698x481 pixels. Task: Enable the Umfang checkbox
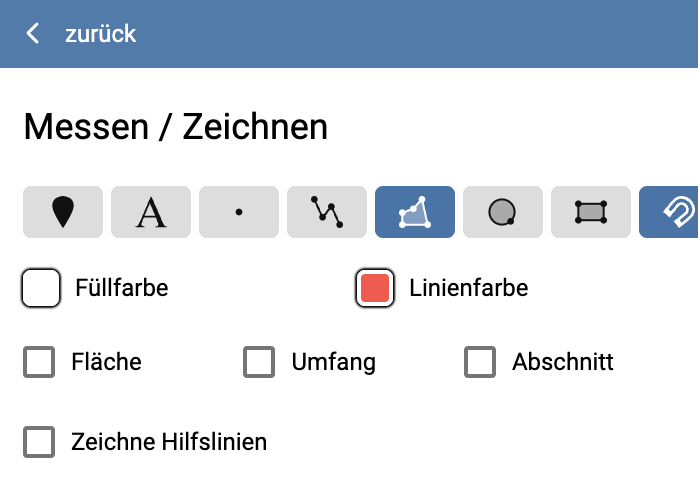259,362
